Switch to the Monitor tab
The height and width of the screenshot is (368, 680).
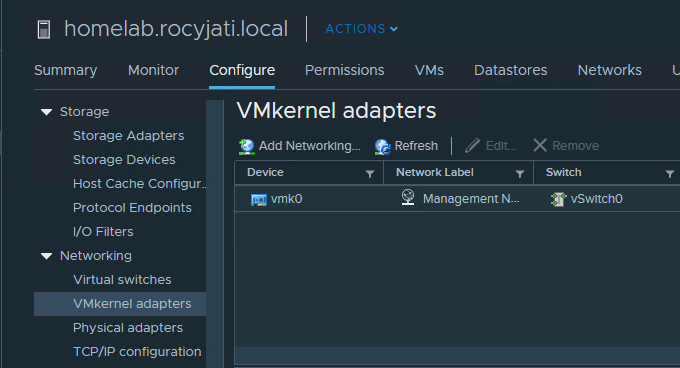click(154, 70)
